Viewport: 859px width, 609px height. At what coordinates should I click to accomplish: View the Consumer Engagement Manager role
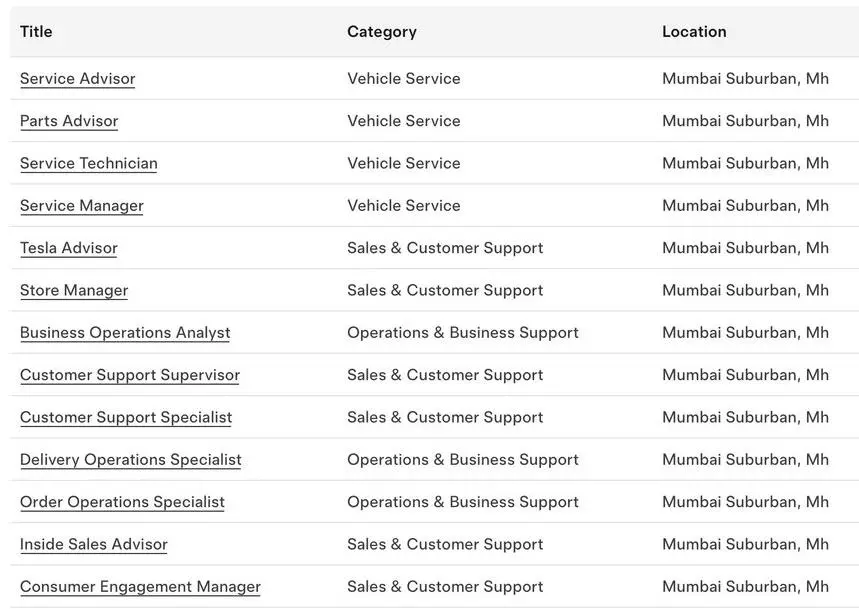click(140, 587)
